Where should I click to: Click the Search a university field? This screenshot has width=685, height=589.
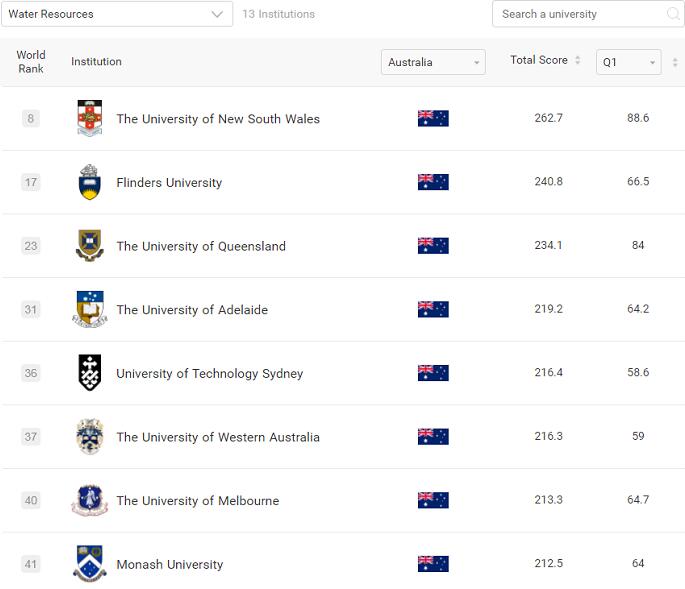tap(580, 14)
